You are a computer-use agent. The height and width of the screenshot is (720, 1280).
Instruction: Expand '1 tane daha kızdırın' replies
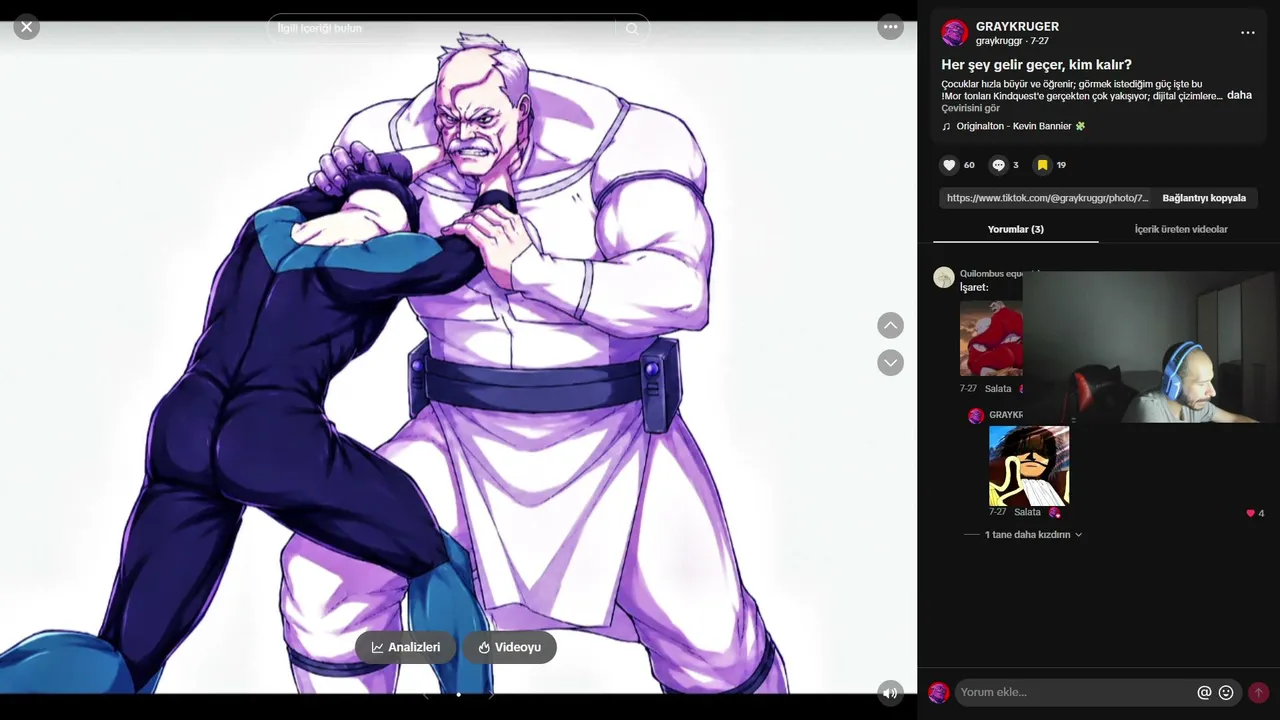[x=1033, y=535]
